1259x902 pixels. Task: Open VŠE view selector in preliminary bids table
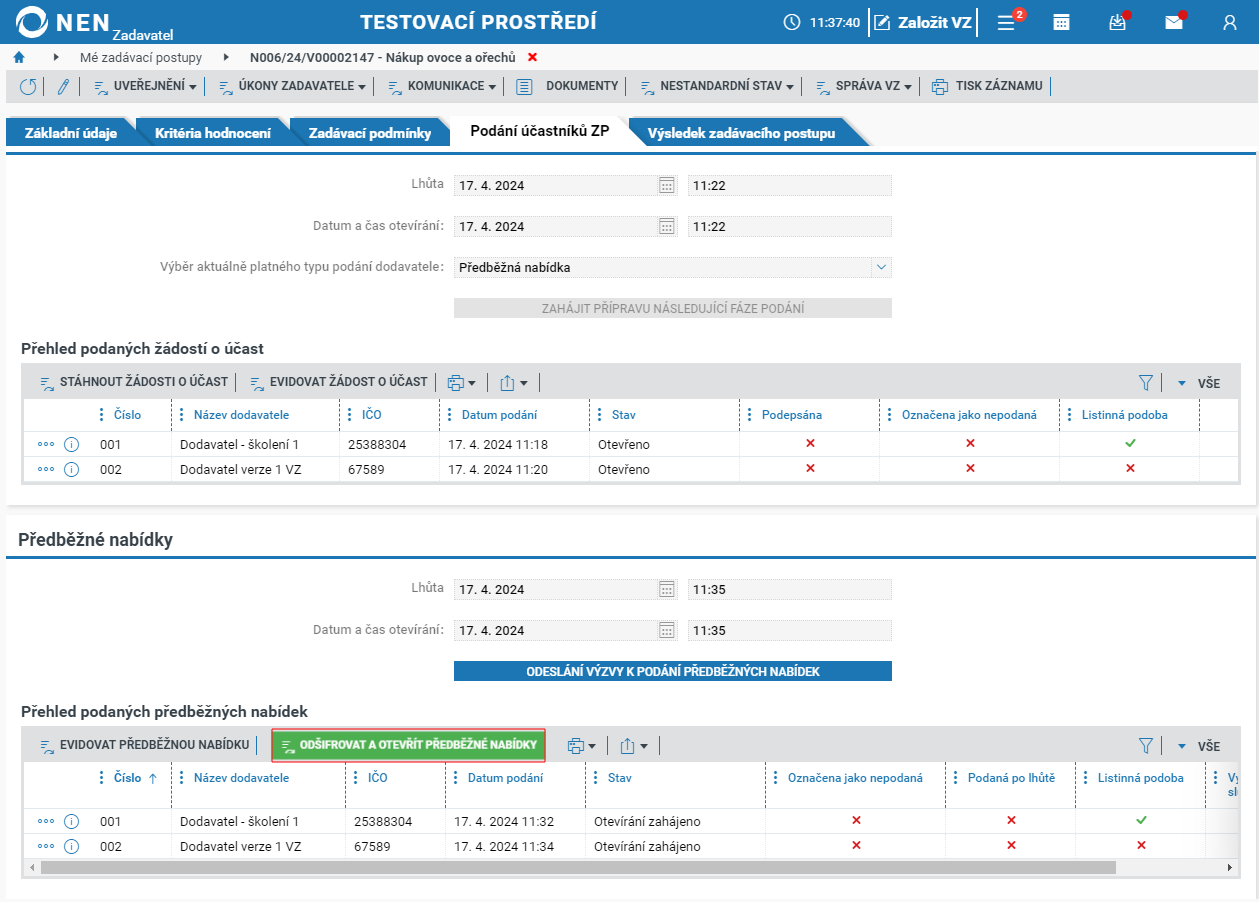coord(1198,746)
